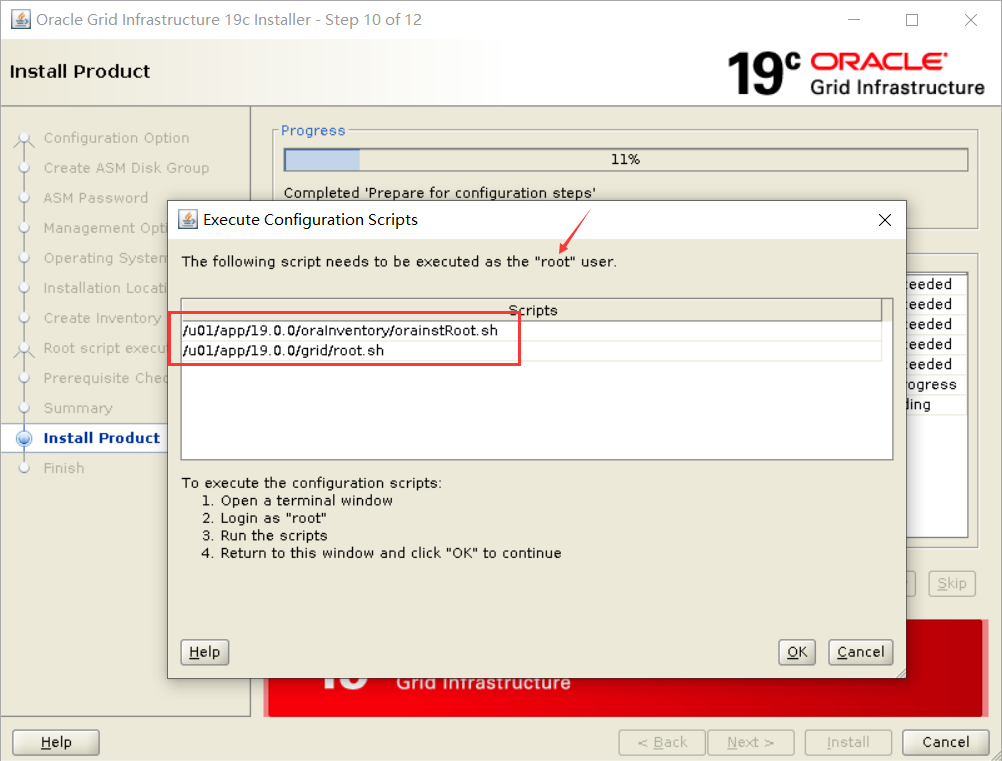Viewport: 1002px width, 761px height.
Task: Close the Oracle installer window
Action: 971,20
